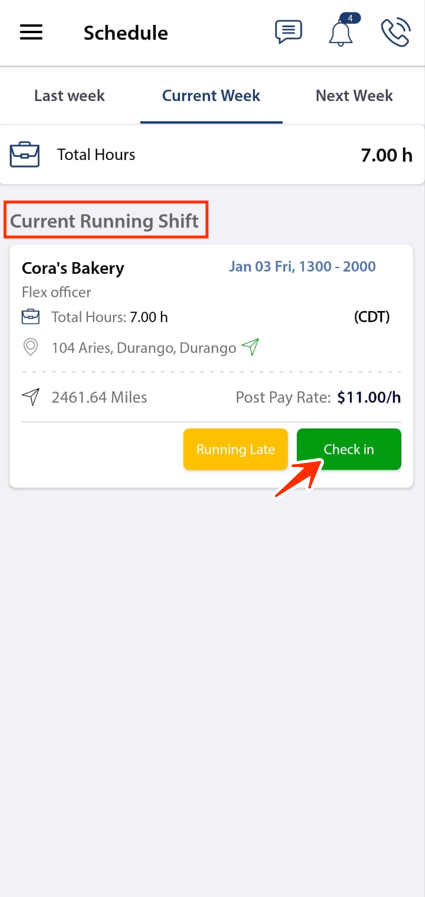Screen dimensions: 425x897
Task: Tap the green Check in button
Action: (x=349, y=449)
